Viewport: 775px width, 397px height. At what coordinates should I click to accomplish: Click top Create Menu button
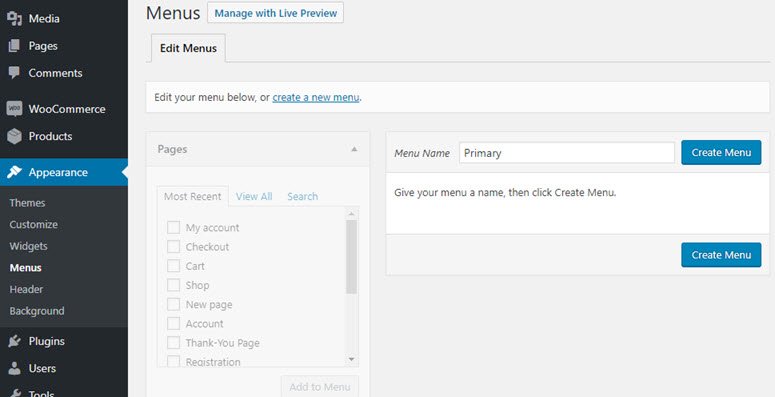[x=721, y=153]
